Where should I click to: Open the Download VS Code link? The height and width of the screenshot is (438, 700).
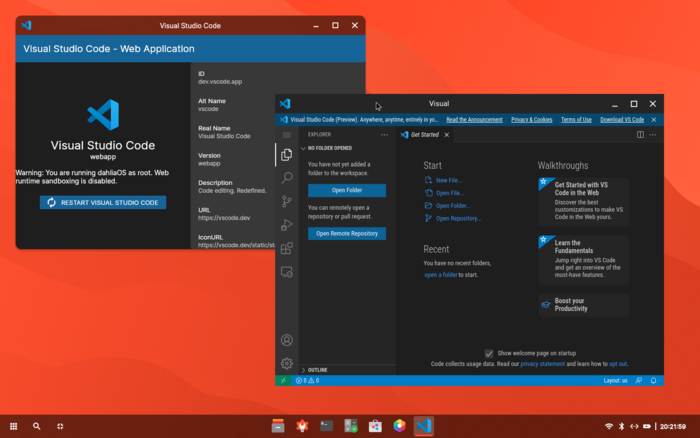621,119
